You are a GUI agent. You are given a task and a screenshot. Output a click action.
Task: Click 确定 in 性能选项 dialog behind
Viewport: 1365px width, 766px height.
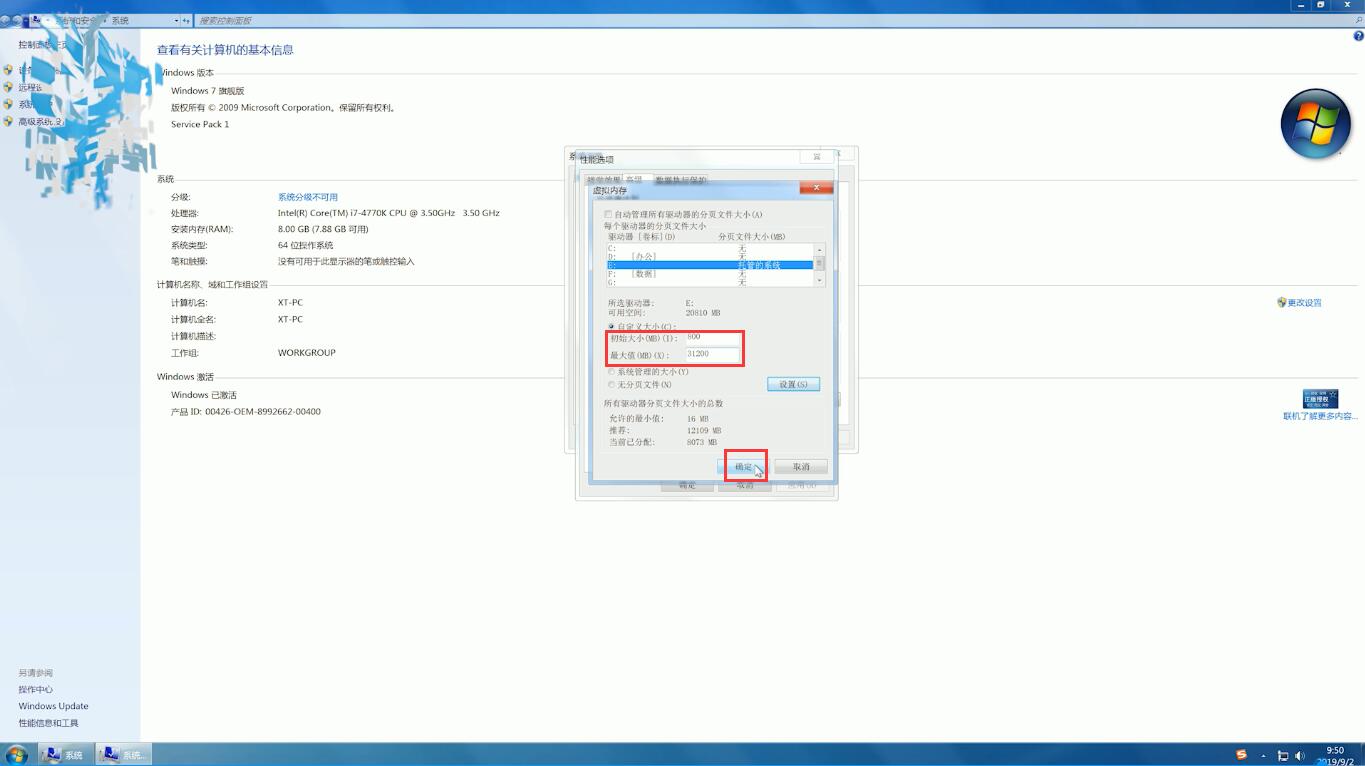pos(687,485)
